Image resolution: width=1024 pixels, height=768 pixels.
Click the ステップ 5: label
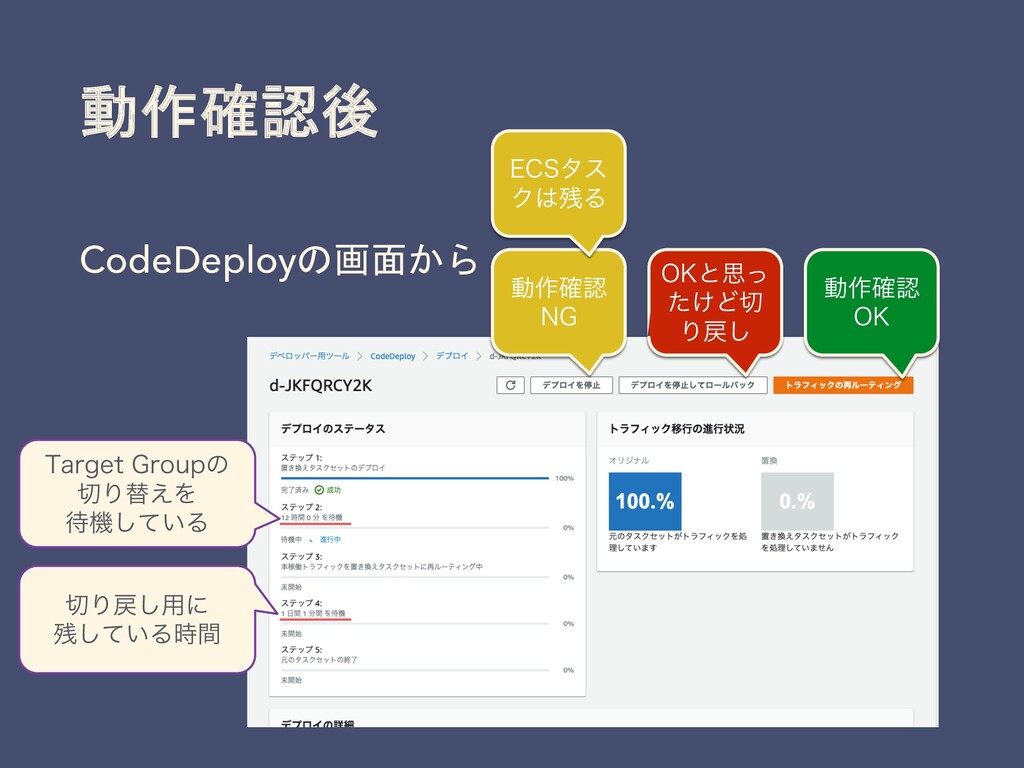(x=301, y=650)
